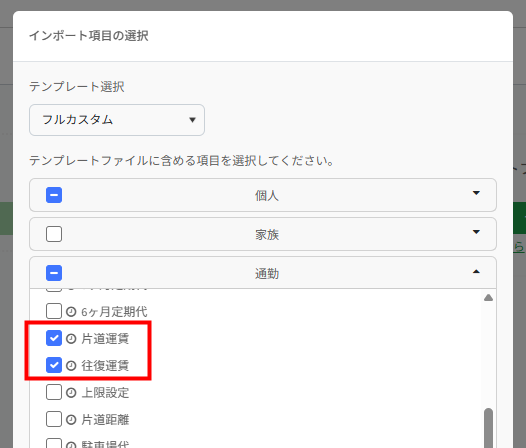526x448 pixels.
Task: Click the 片道運賃 item label
Action: (x=105, y=339)
